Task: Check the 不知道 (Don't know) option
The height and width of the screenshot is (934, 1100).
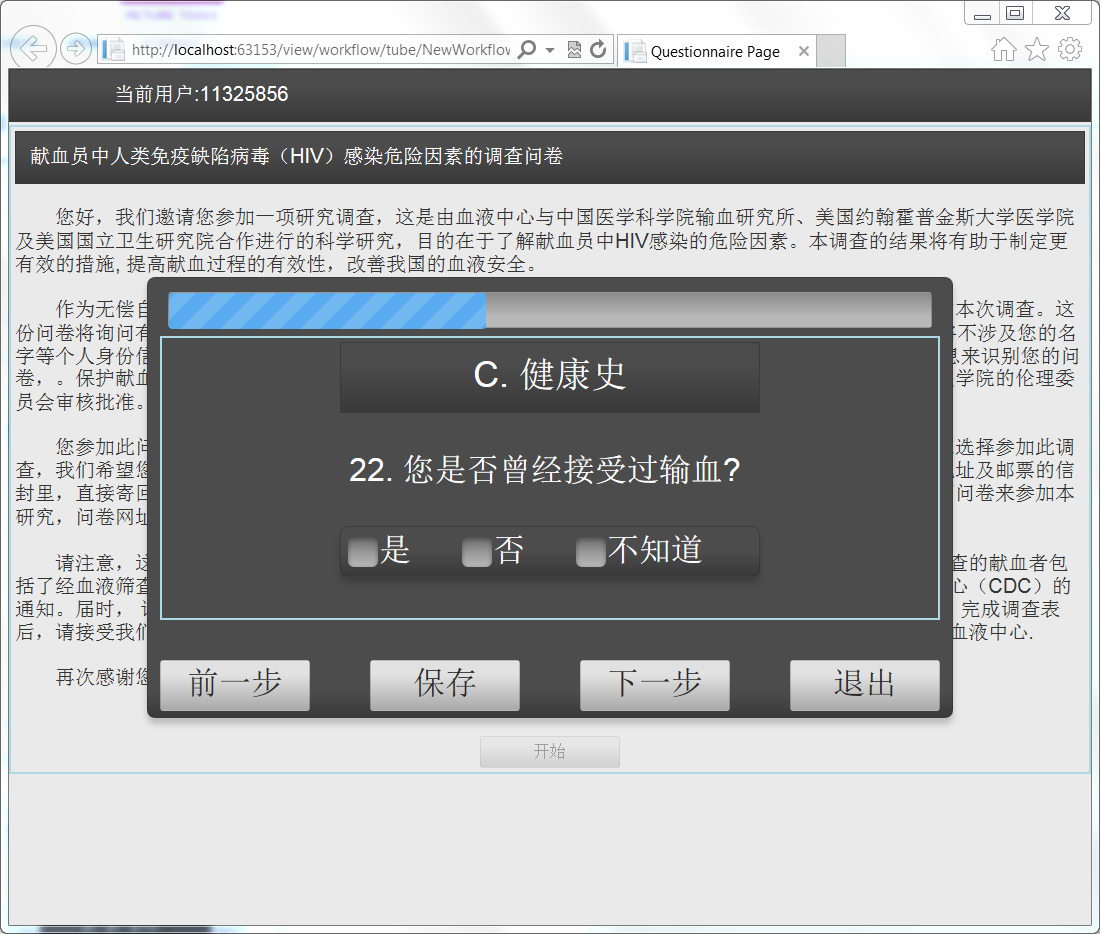Action: click(x=591, y=552)
